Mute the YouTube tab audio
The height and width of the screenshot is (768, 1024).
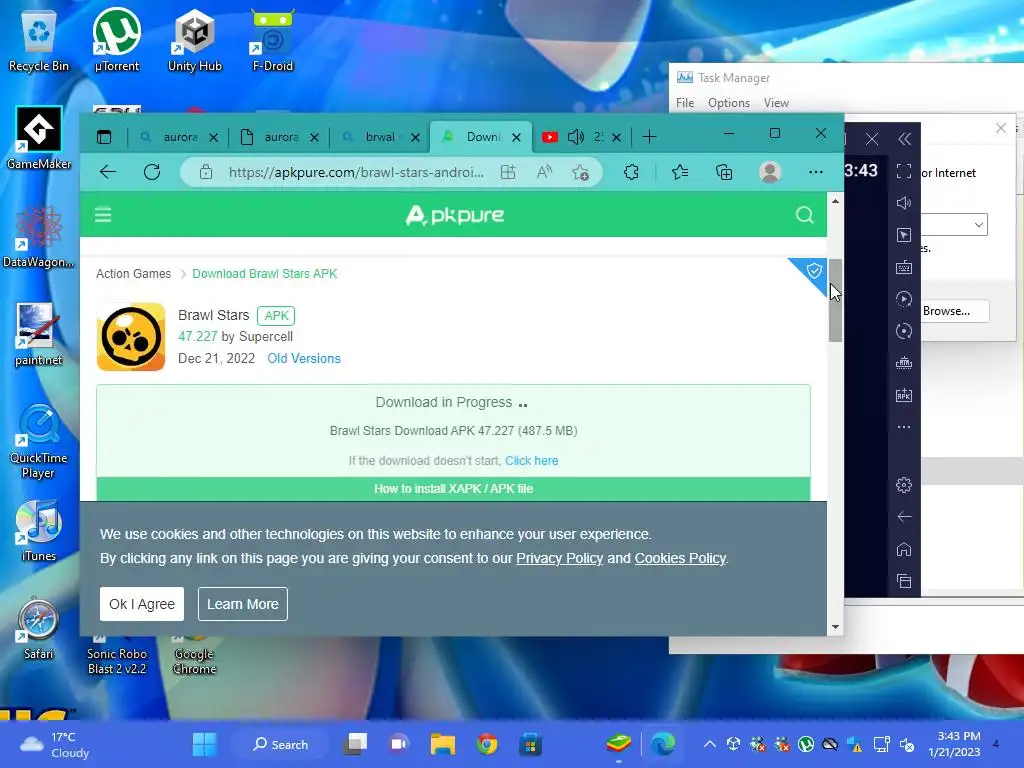(x=575, y=136)
